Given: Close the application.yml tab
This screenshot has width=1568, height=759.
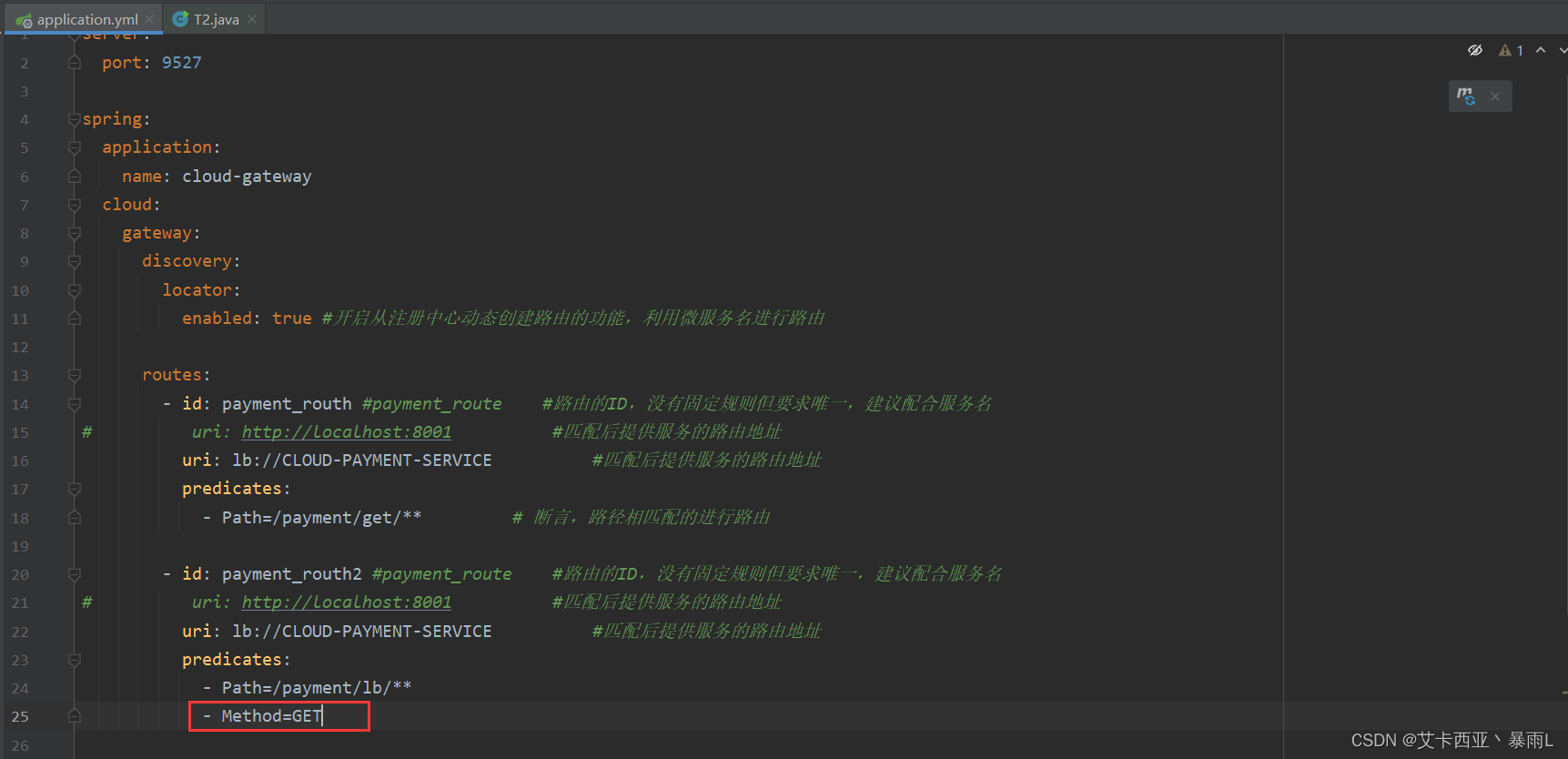Looking at the screenshot, I should click(x=150, y=19).
